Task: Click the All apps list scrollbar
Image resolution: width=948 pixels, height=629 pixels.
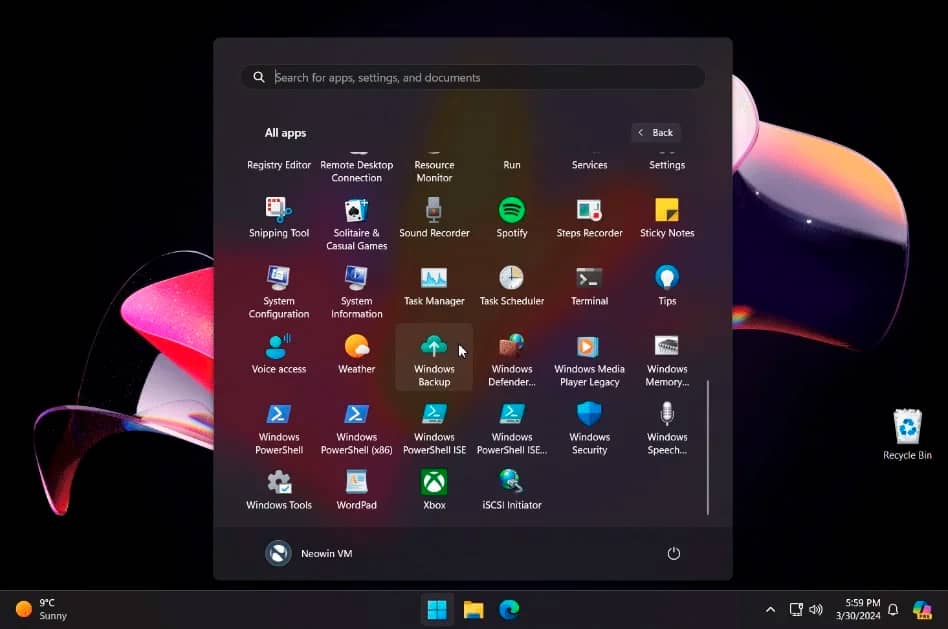Action: pyautogui.click(x=708, y=446)
